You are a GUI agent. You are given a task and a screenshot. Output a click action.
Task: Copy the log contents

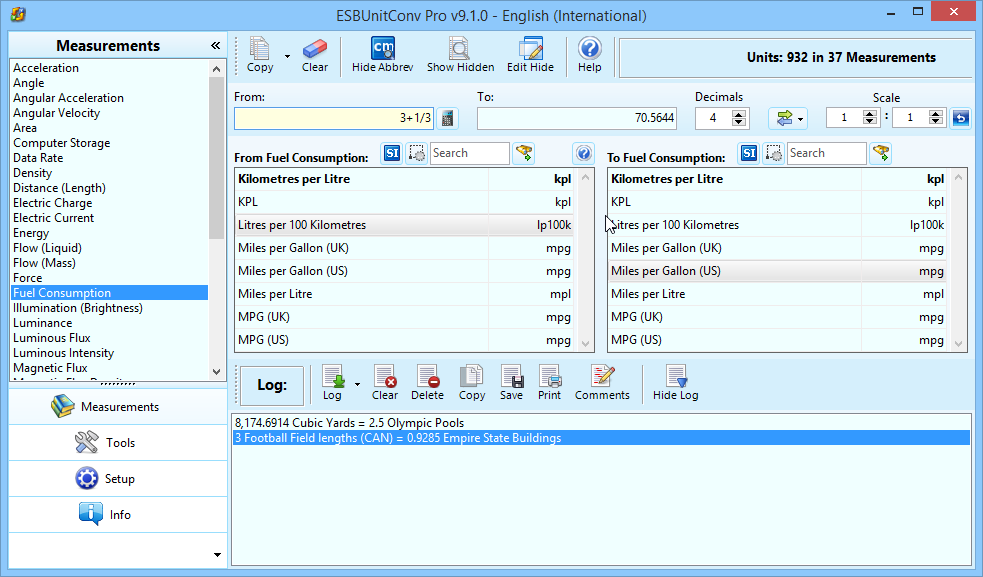point(471,383)
